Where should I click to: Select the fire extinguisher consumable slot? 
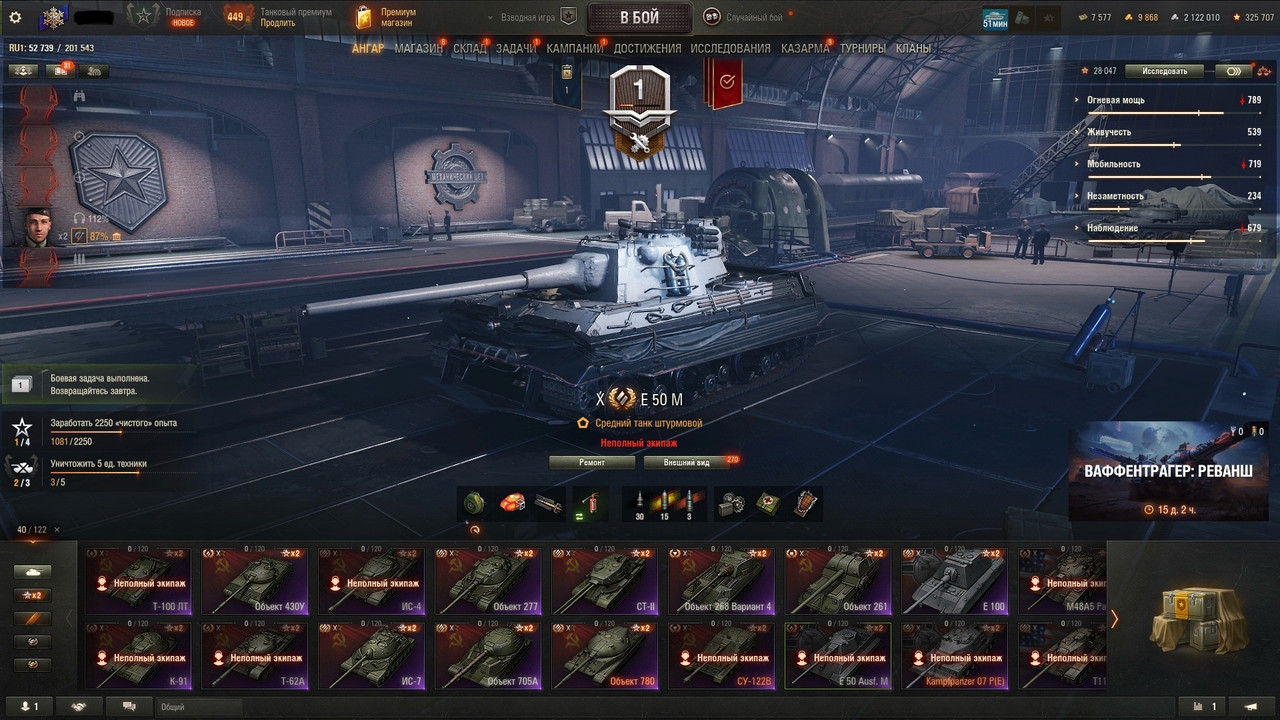point(590,503)
